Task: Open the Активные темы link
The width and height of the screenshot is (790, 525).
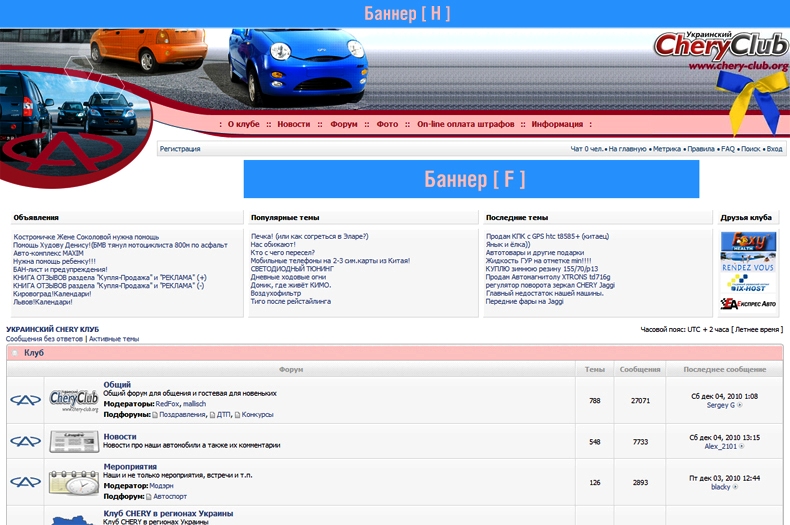Action: 113,339
